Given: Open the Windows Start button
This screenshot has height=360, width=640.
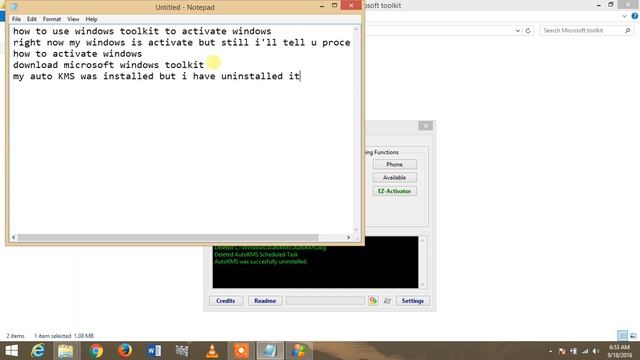Looking at the screenshot, I should [x=11, y=351].
